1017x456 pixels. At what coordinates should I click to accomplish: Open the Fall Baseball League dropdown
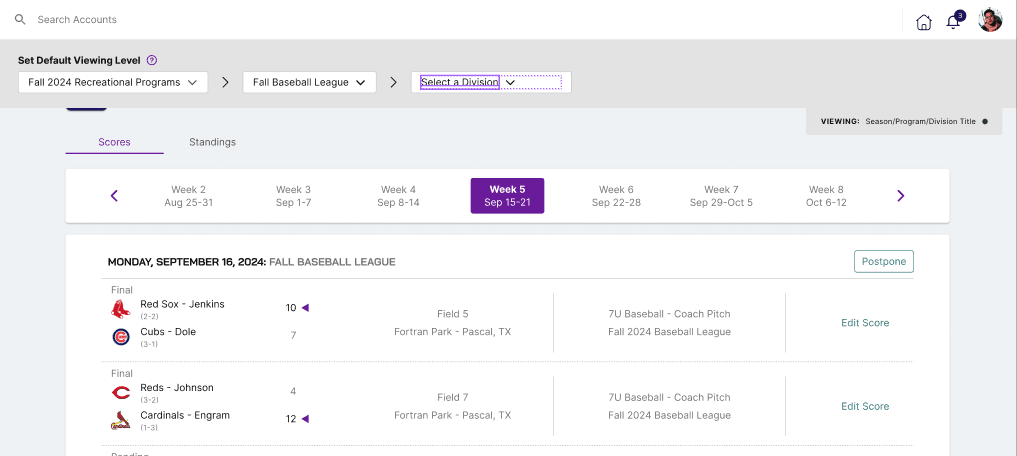tap(309, 82)
